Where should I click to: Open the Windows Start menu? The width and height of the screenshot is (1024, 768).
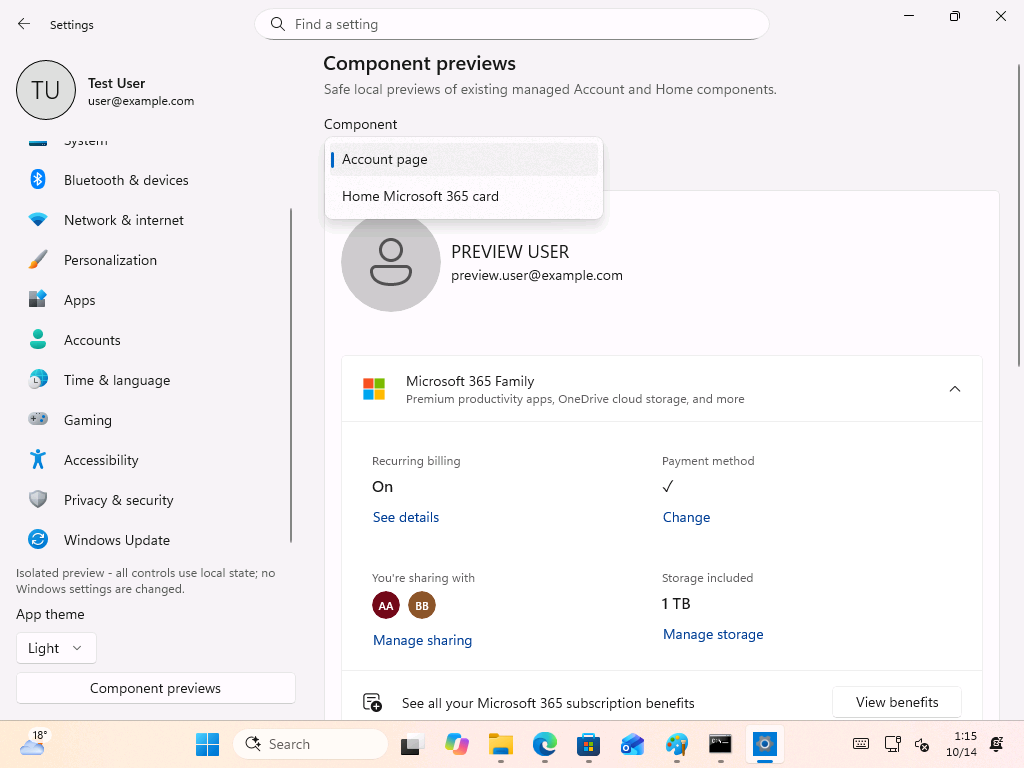208,744
